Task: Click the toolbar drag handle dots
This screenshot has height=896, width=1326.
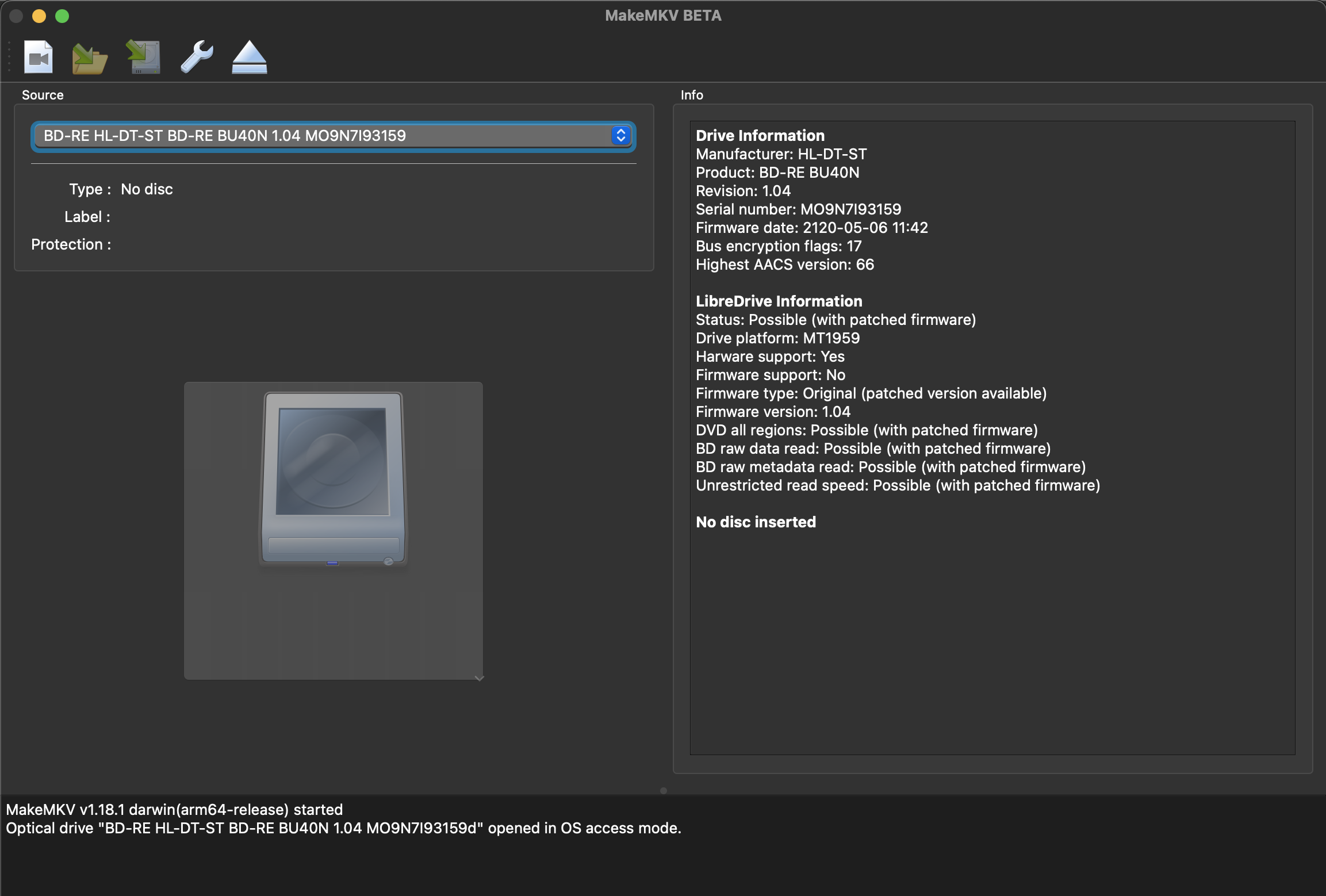Action: [x=9, y=58]
